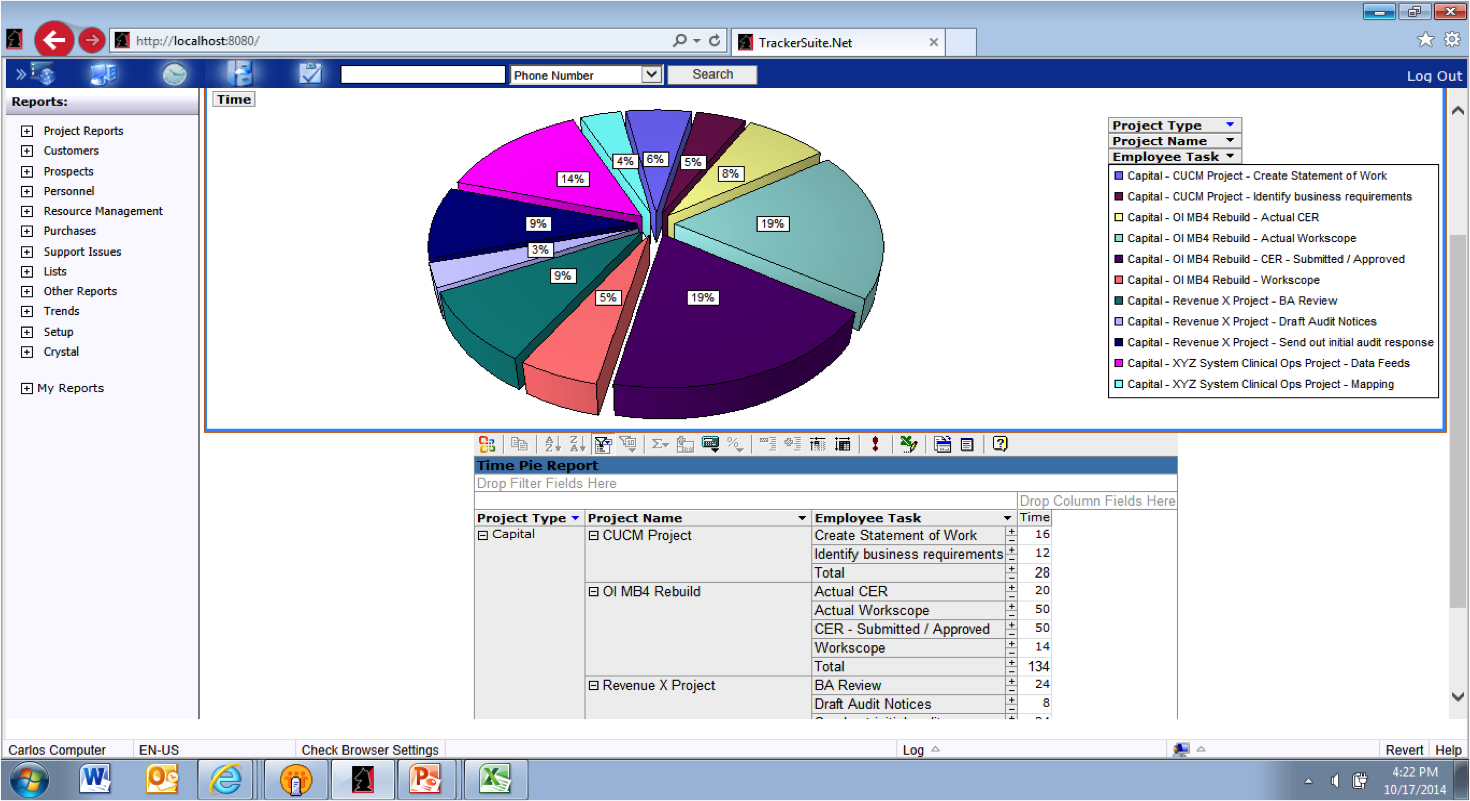Click the Revert link in the status bar
This screenshot has width=1470, height=801.
[1404, 749]
